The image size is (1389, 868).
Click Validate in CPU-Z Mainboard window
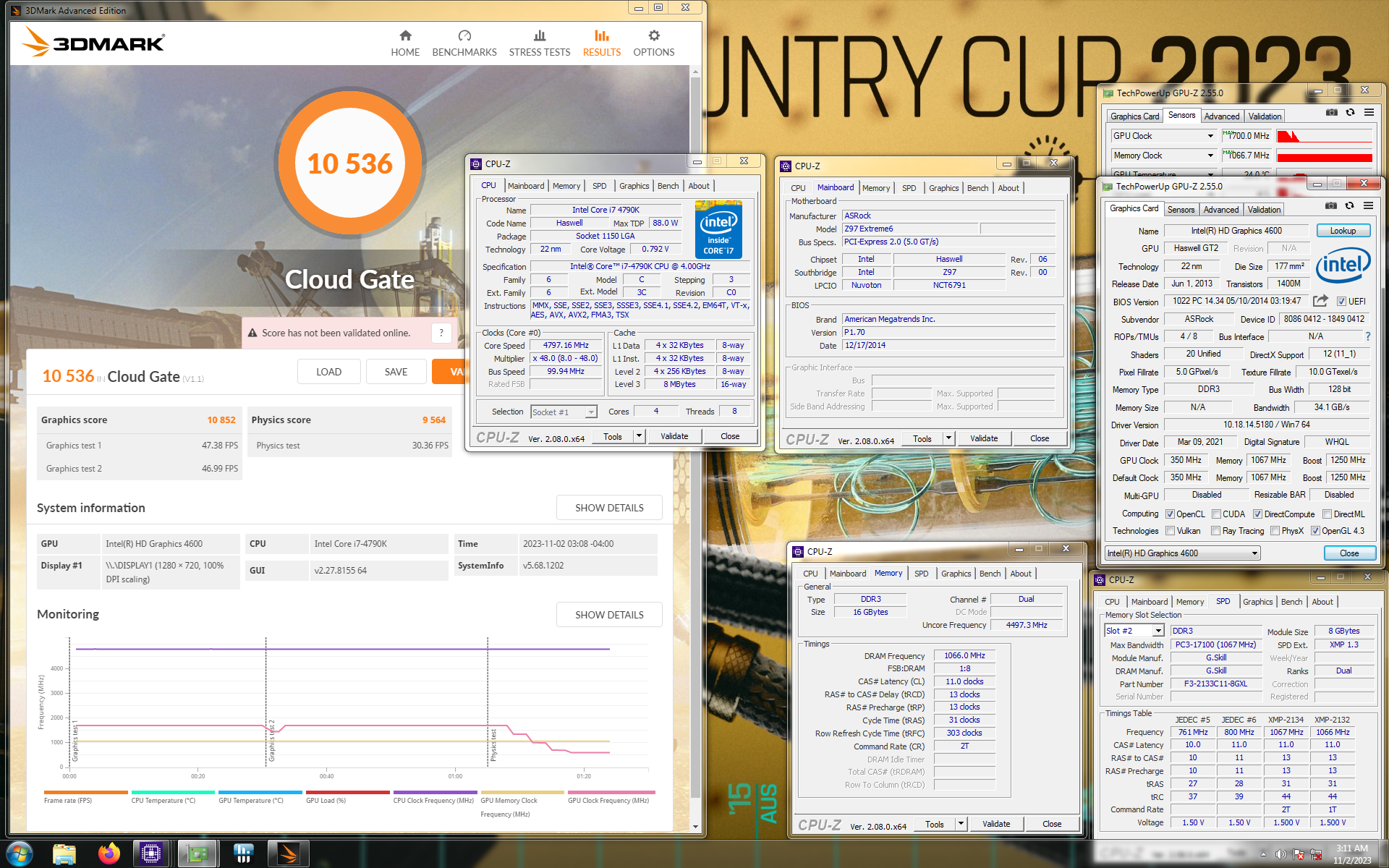point(984,438)
